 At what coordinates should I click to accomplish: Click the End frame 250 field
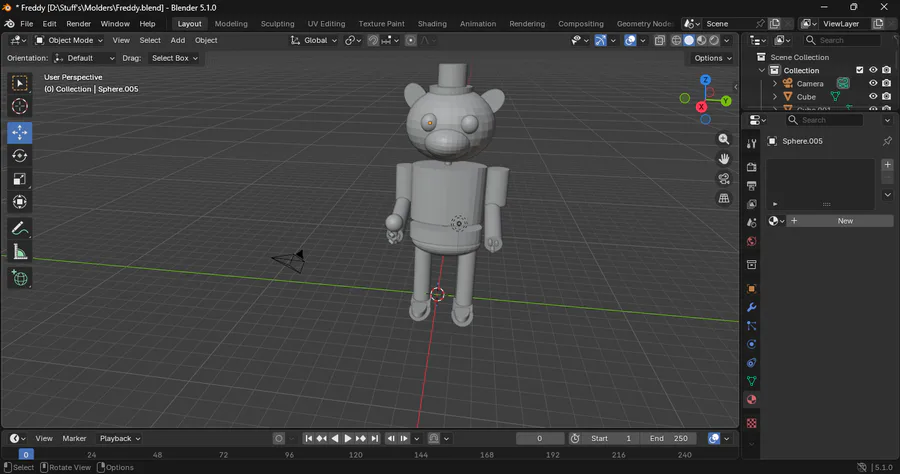pyautogui.click(x=669, y=438)
